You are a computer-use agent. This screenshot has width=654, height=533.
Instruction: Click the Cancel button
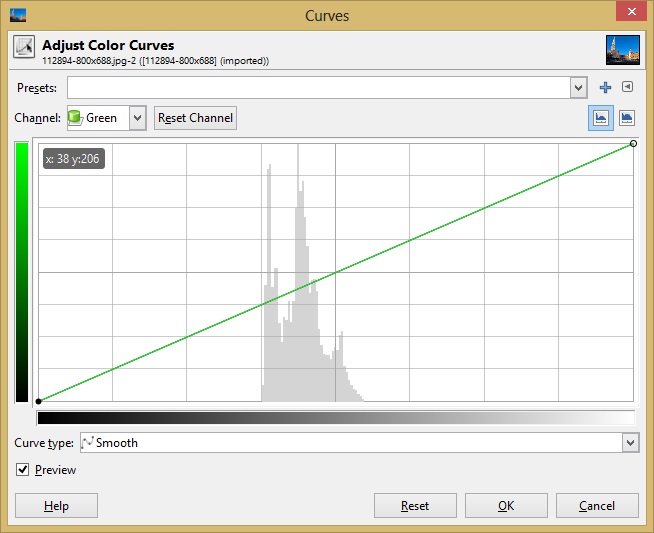(x=597, y=506)
